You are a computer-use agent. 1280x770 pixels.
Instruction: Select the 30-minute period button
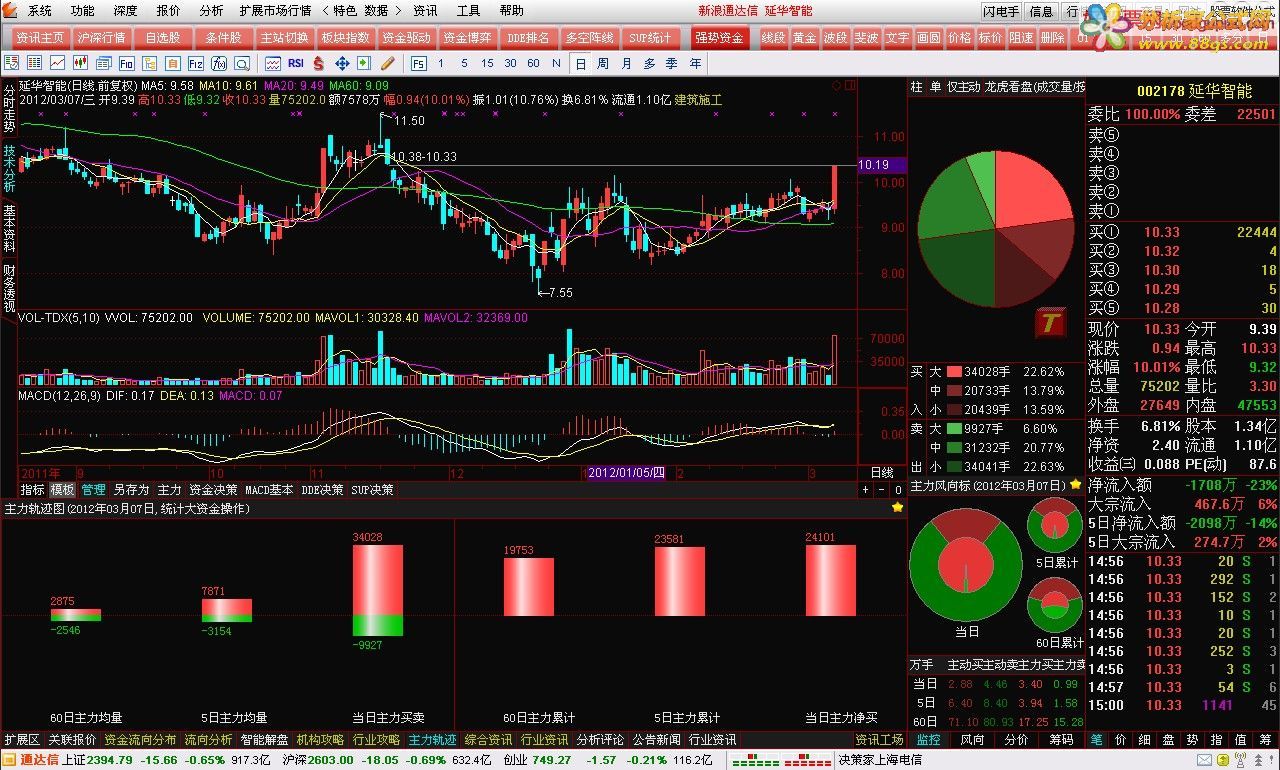pos(510,63)
